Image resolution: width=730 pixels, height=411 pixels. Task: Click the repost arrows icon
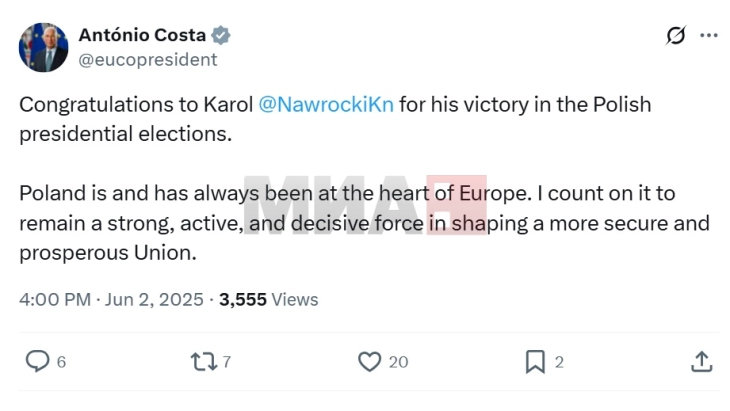tap(204, 362)
